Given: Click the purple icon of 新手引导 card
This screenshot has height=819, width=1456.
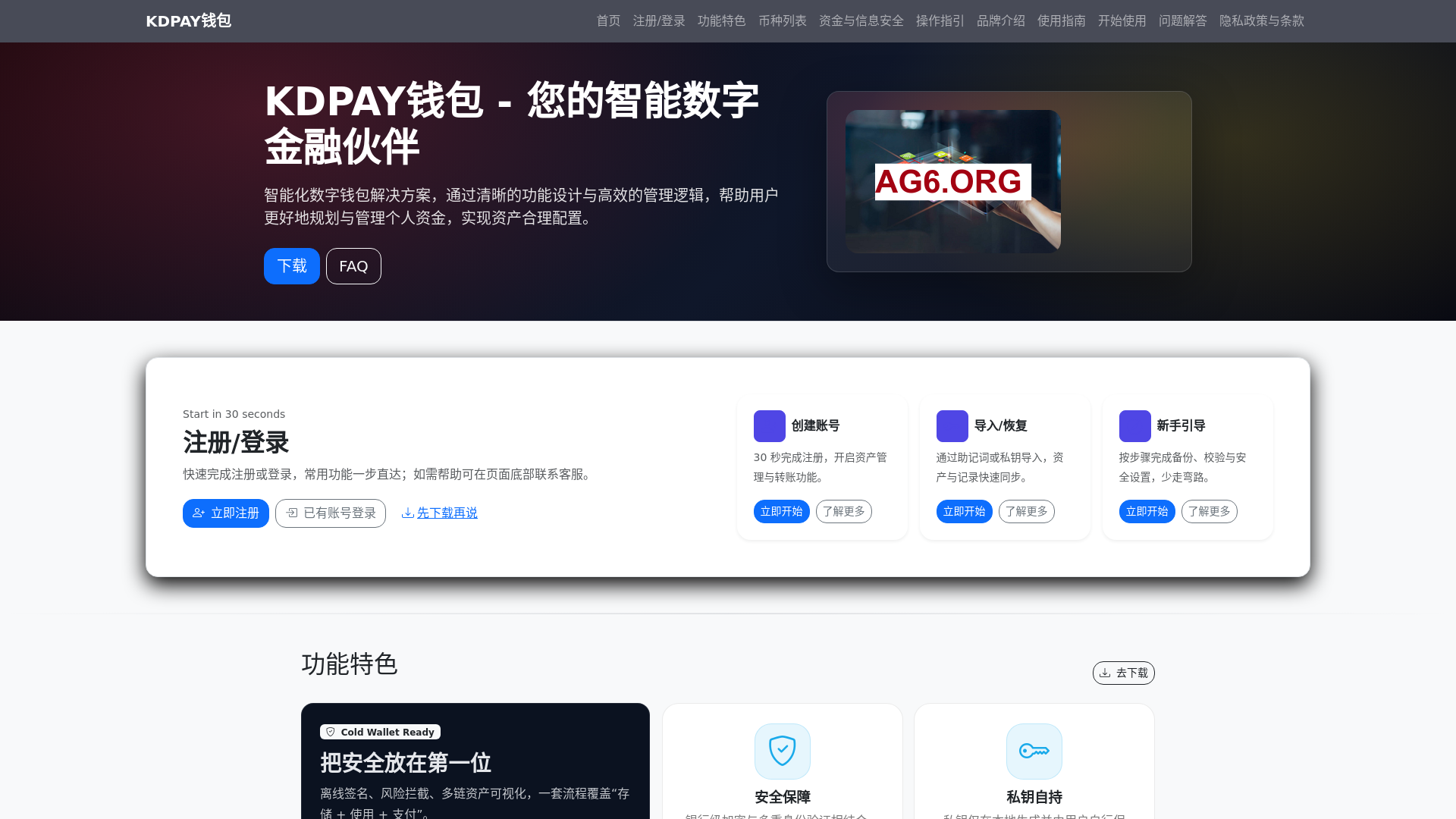Looking at the screenshot, I should point(1135,426).
